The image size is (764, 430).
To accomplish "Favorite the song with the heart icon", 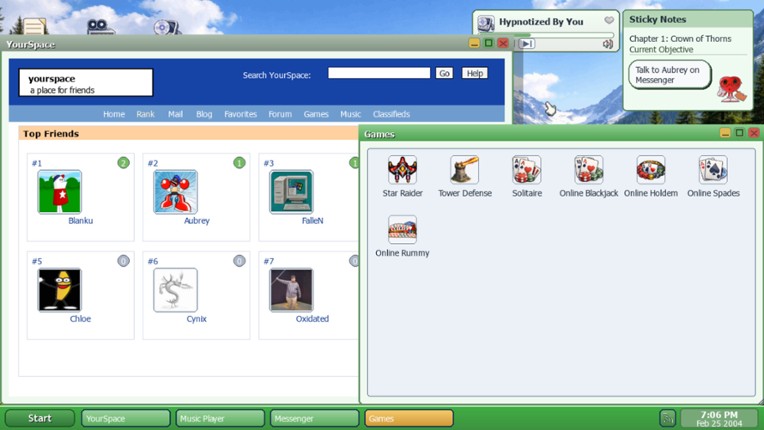I will point(608,21).
